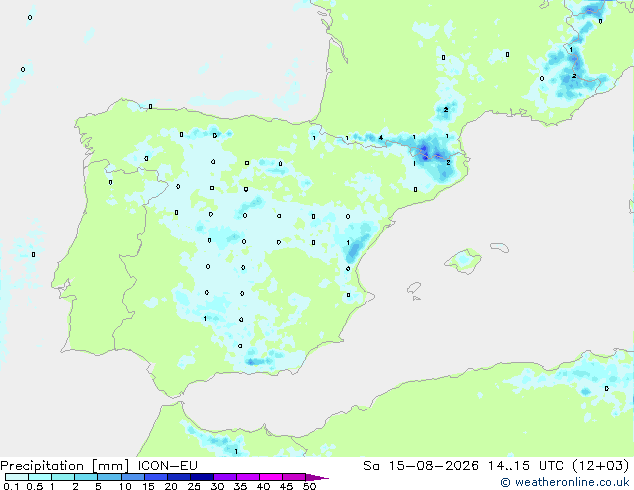Click the '20' legend scale label

tap(171, 486)
